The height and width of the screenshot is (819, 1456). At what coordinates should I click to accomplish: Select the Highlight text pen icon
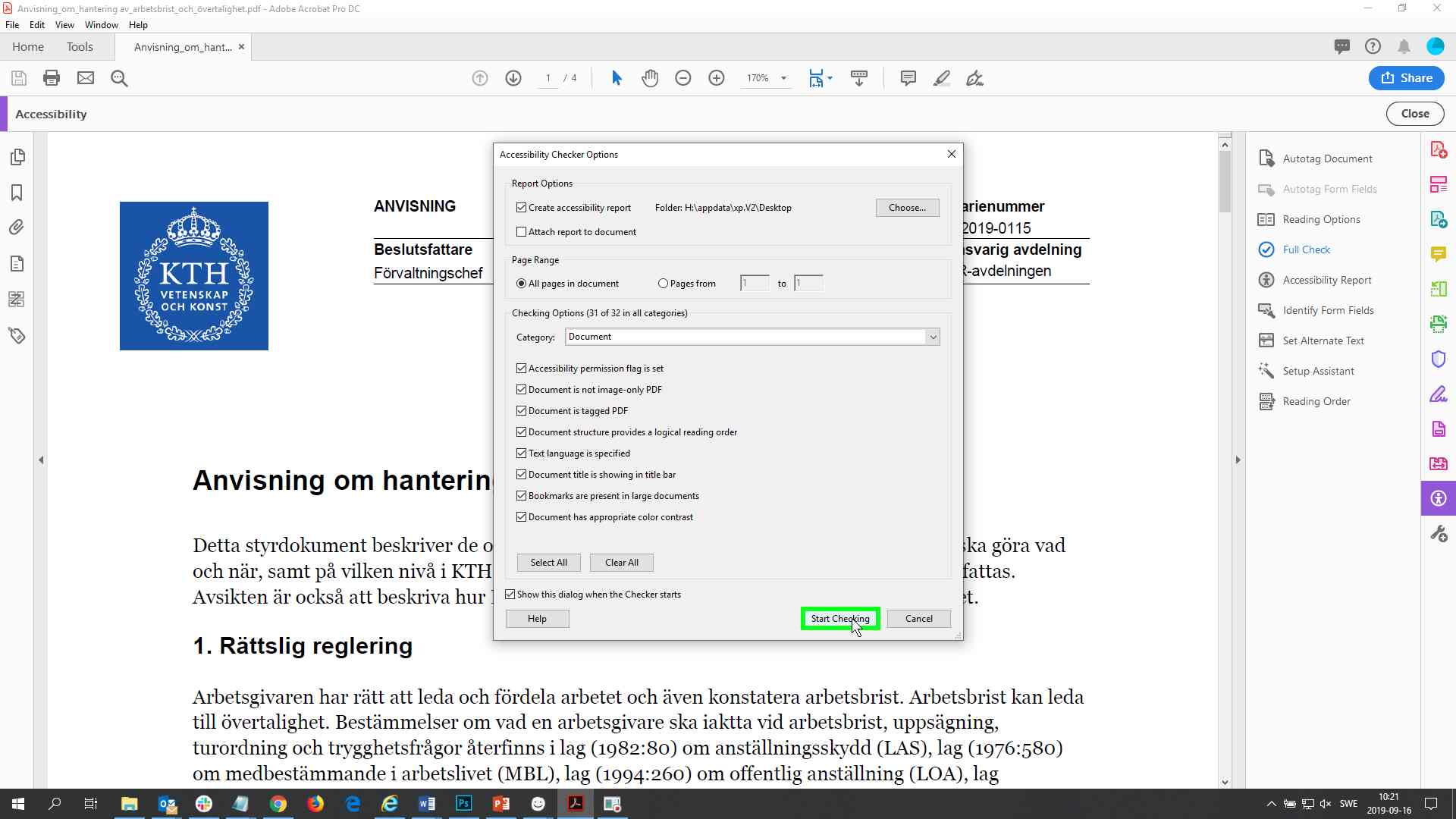pos(942,78)
